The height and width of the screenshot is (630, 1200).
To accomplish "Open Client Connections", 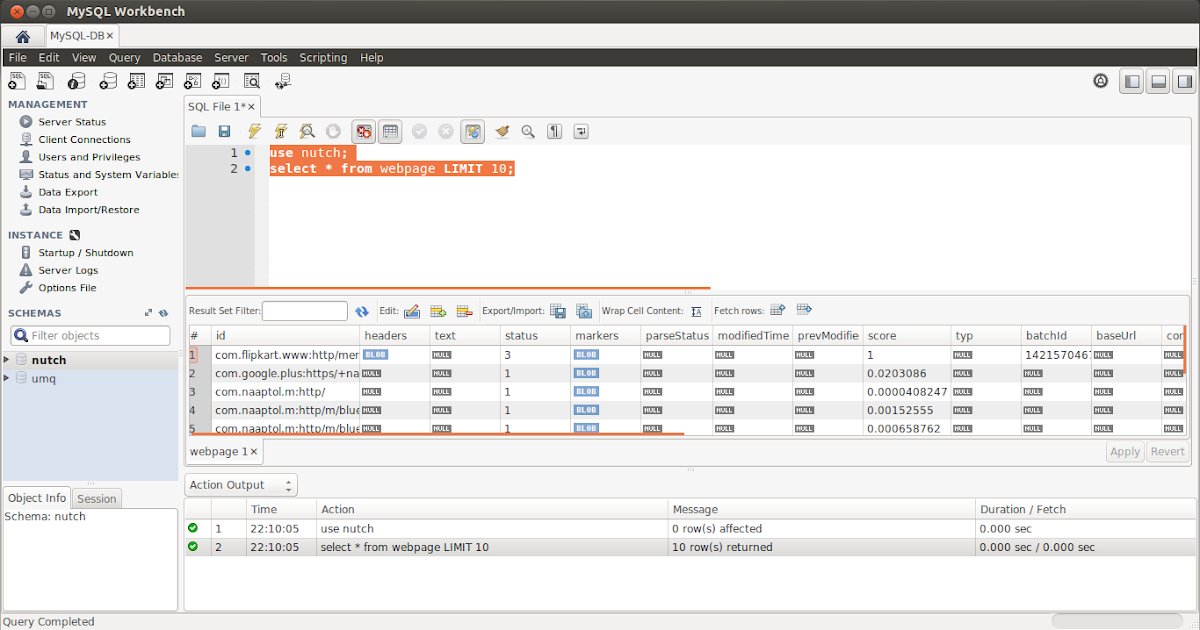I will (x=84, y=140).
